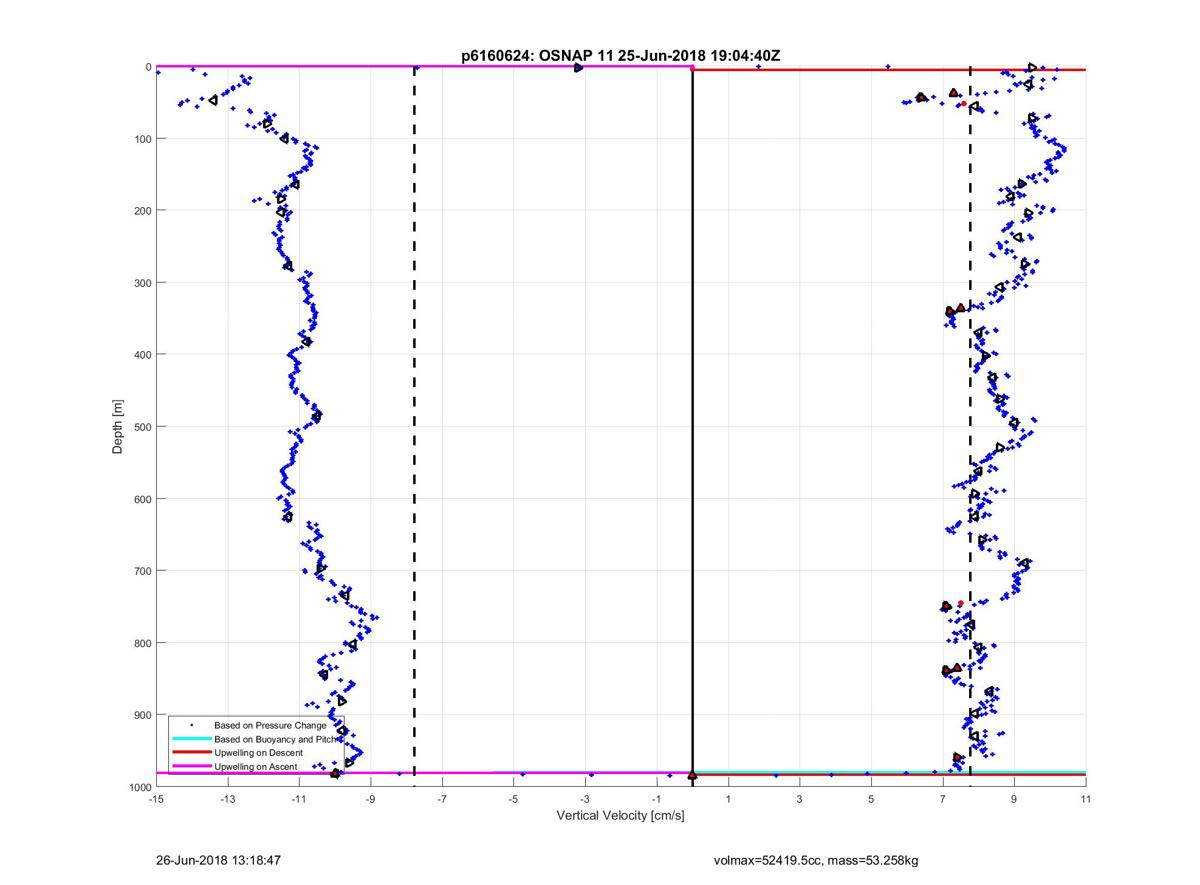Image resolution: width=1200 pixels, height=885 pixels.
Task: Click the timestamp '26-Jun-2018 13:18:47'
Action: point(218,859)
